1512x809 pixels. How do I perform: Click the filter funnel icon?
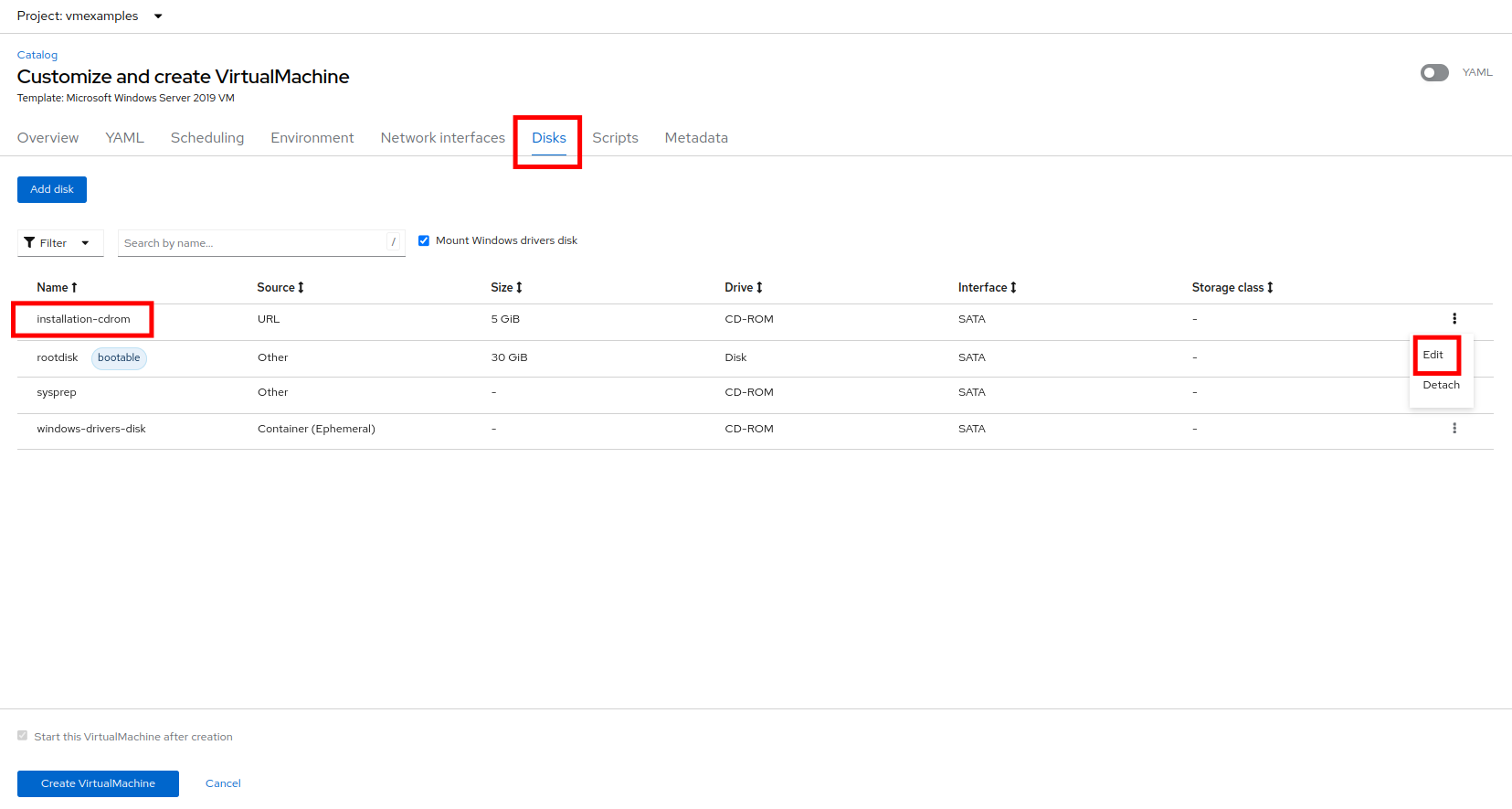point(30,243)
